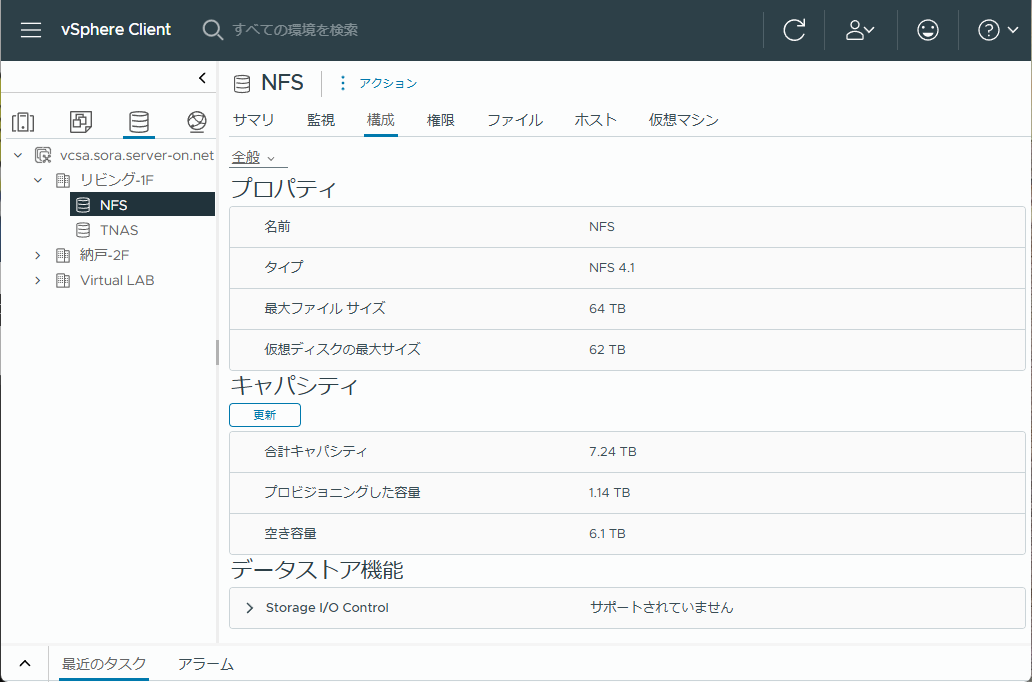
Task: Select the Storage inventory icon
Action: click(139, 122)
